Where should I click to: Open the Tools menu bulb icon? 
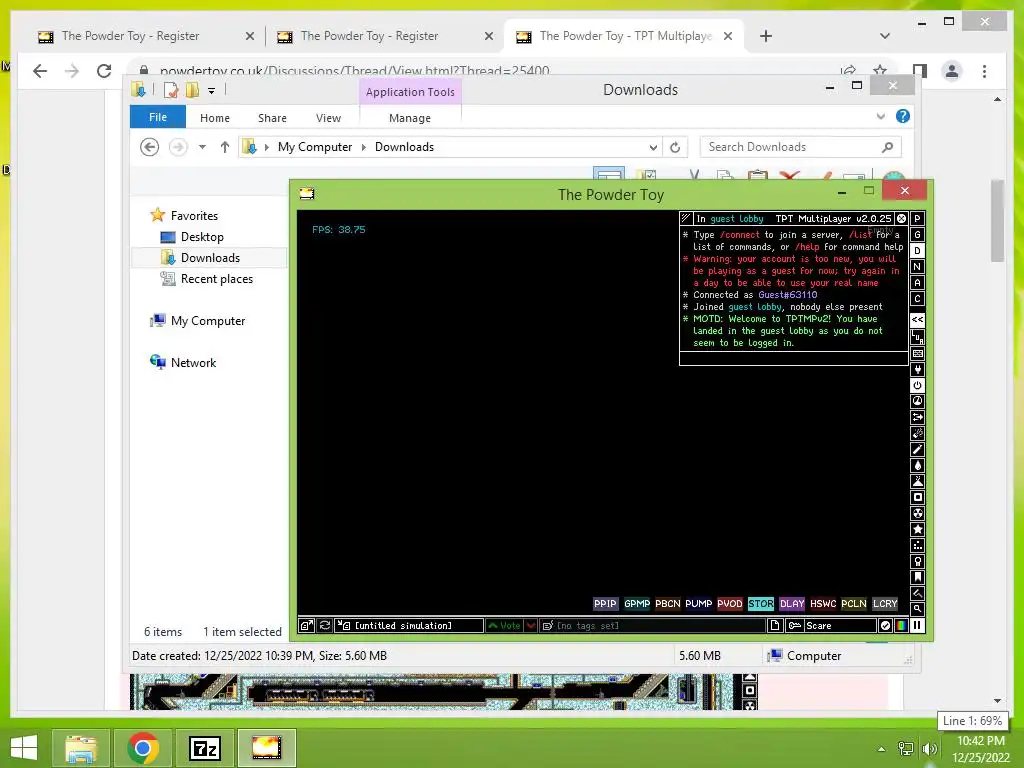(x=917, y=561)
